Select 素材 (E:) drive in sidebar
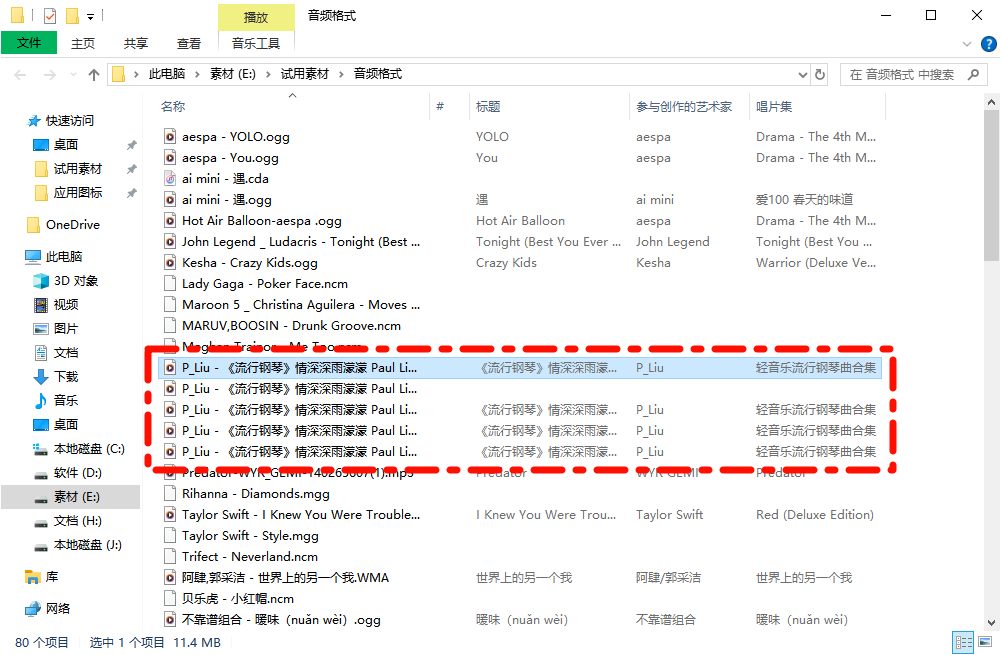 tap(70, 497)
